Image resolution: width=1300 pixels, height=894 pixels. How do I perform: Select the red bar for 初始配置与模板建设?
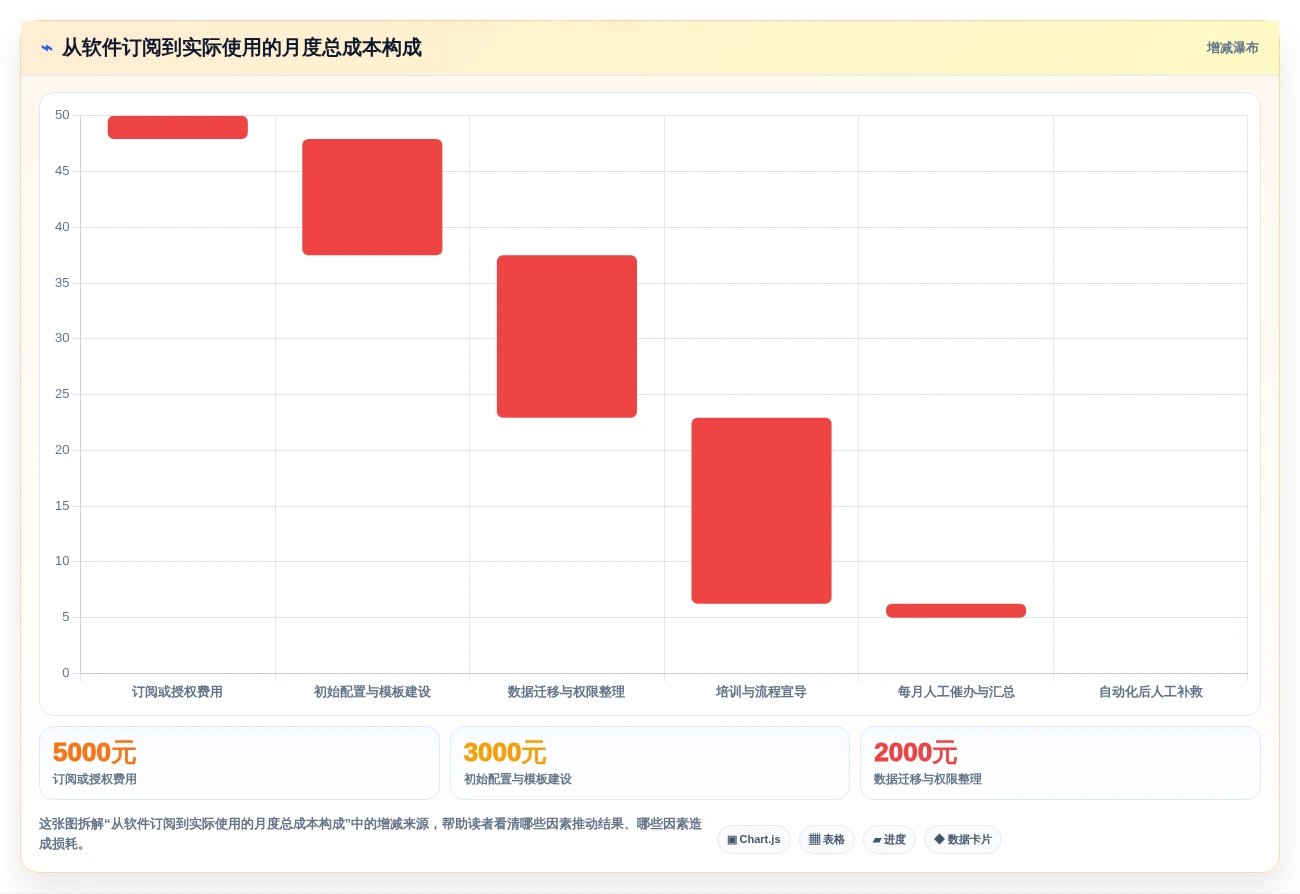[372, 197]
